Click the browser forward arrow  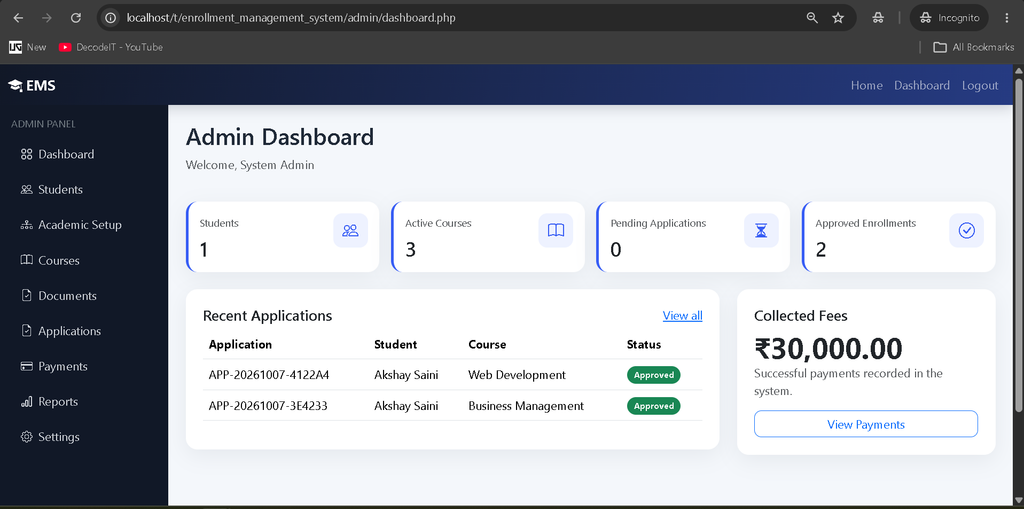[46, 18]
